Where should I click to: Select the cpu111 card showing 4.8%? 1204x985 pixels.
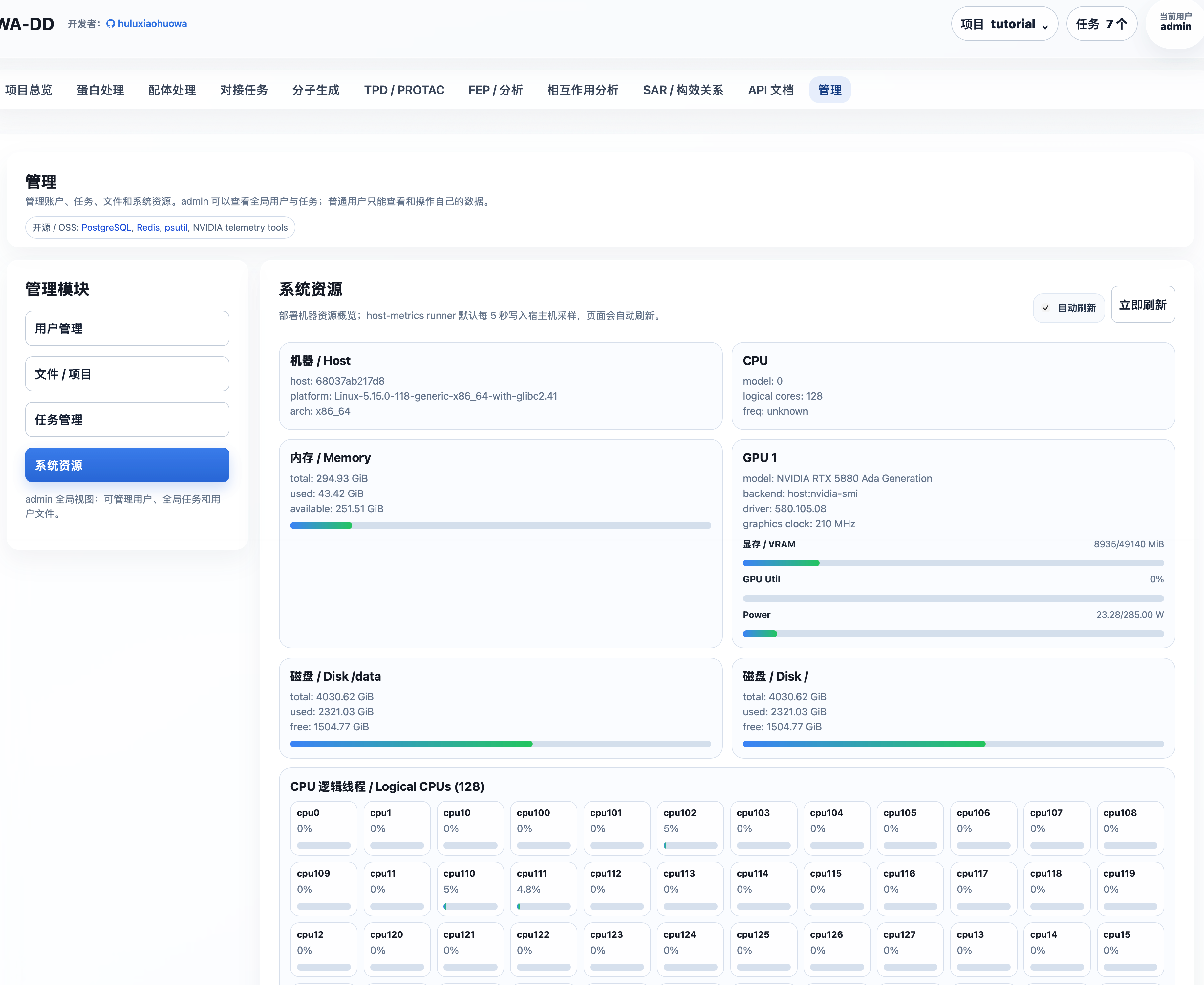click(543, 889)
